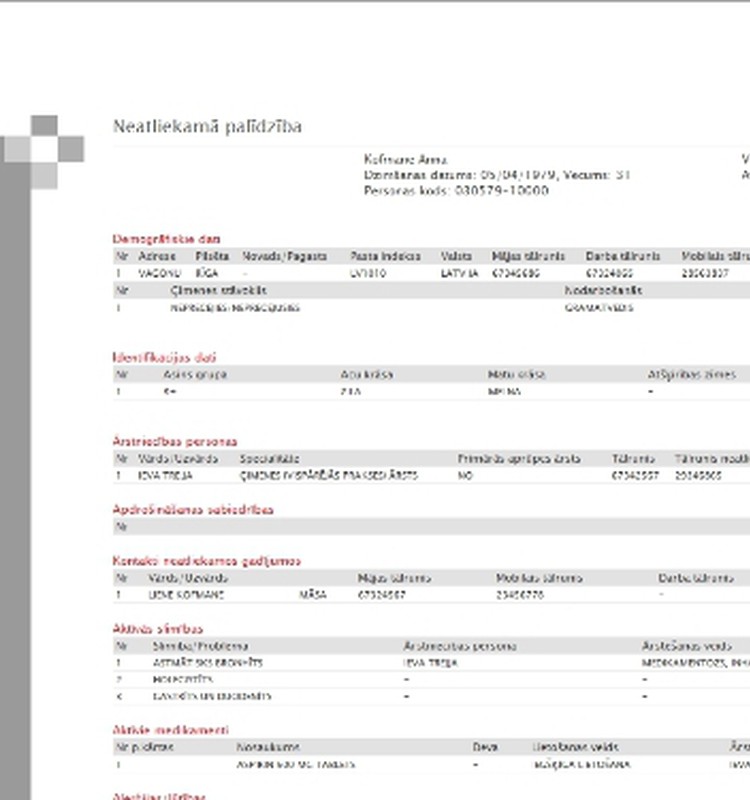The width and height of the screenshot is (750, 800).
Task: Click 'IEVA TREIJA' in Aktīvās slimības table
Action: pos(430,663)
